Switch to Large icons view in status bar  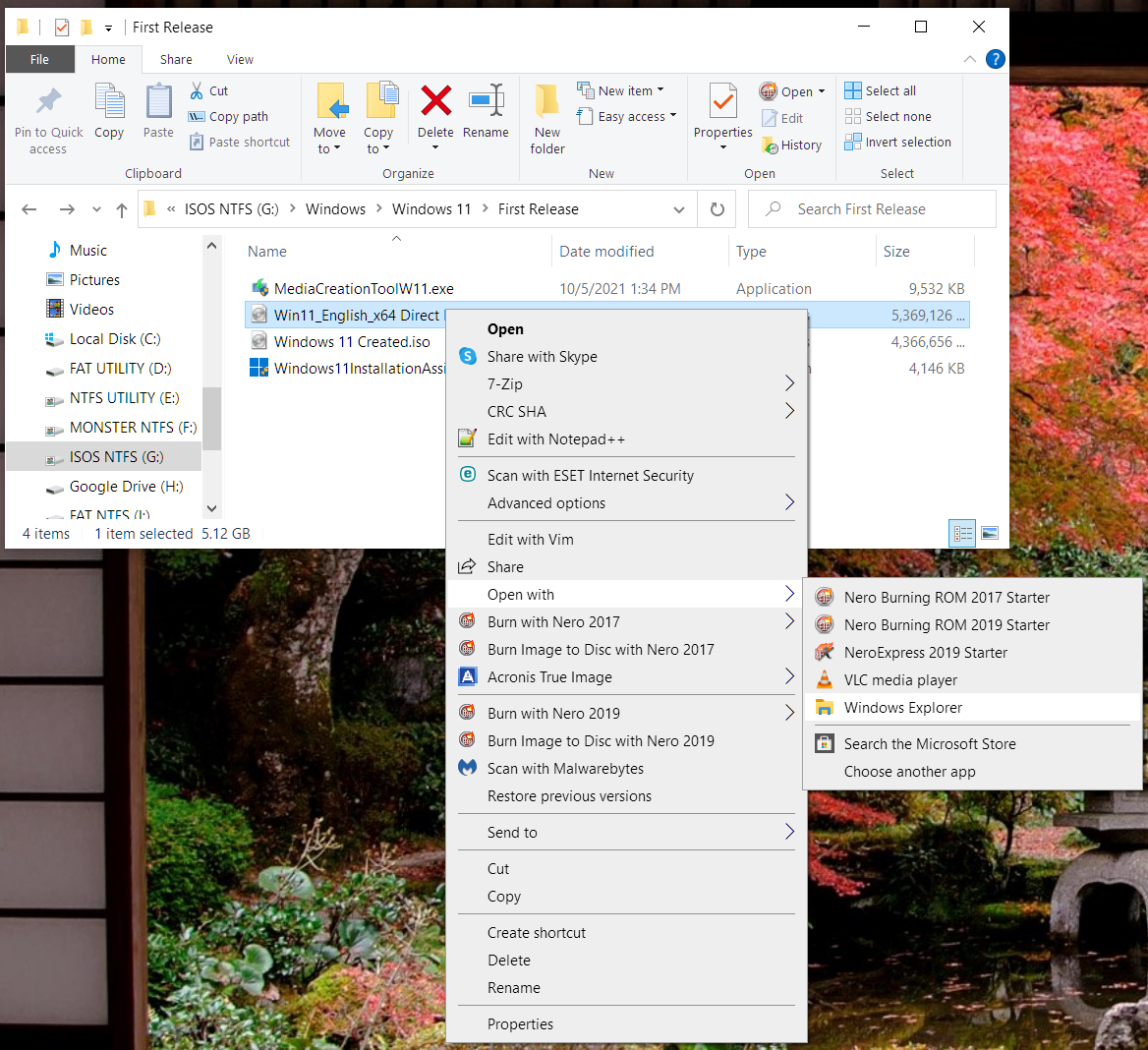(990, 533)
